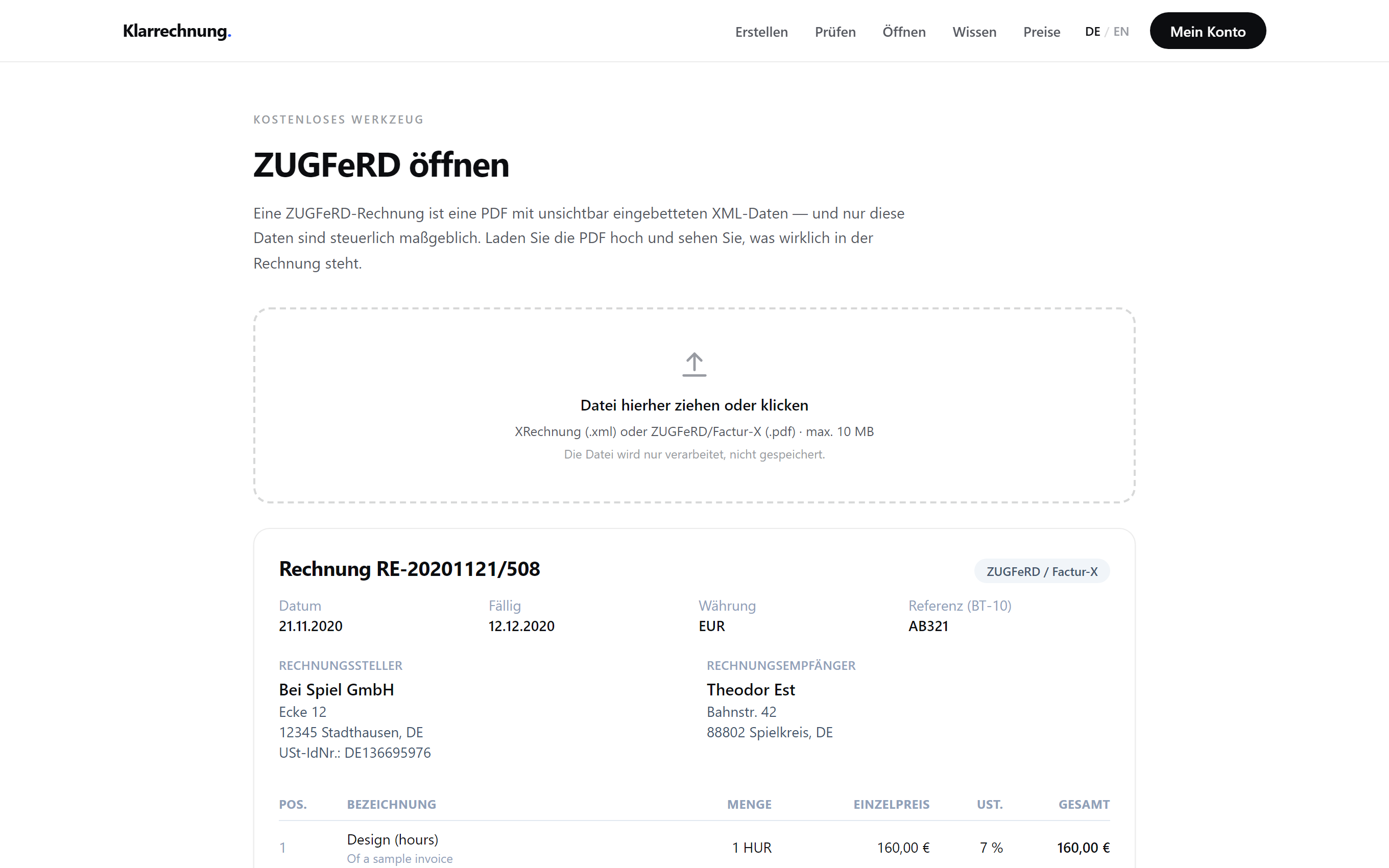Click '88802 Spielkreis, DE'
This screenshot has width=1389, height=868.
click(x=769, y=733)
